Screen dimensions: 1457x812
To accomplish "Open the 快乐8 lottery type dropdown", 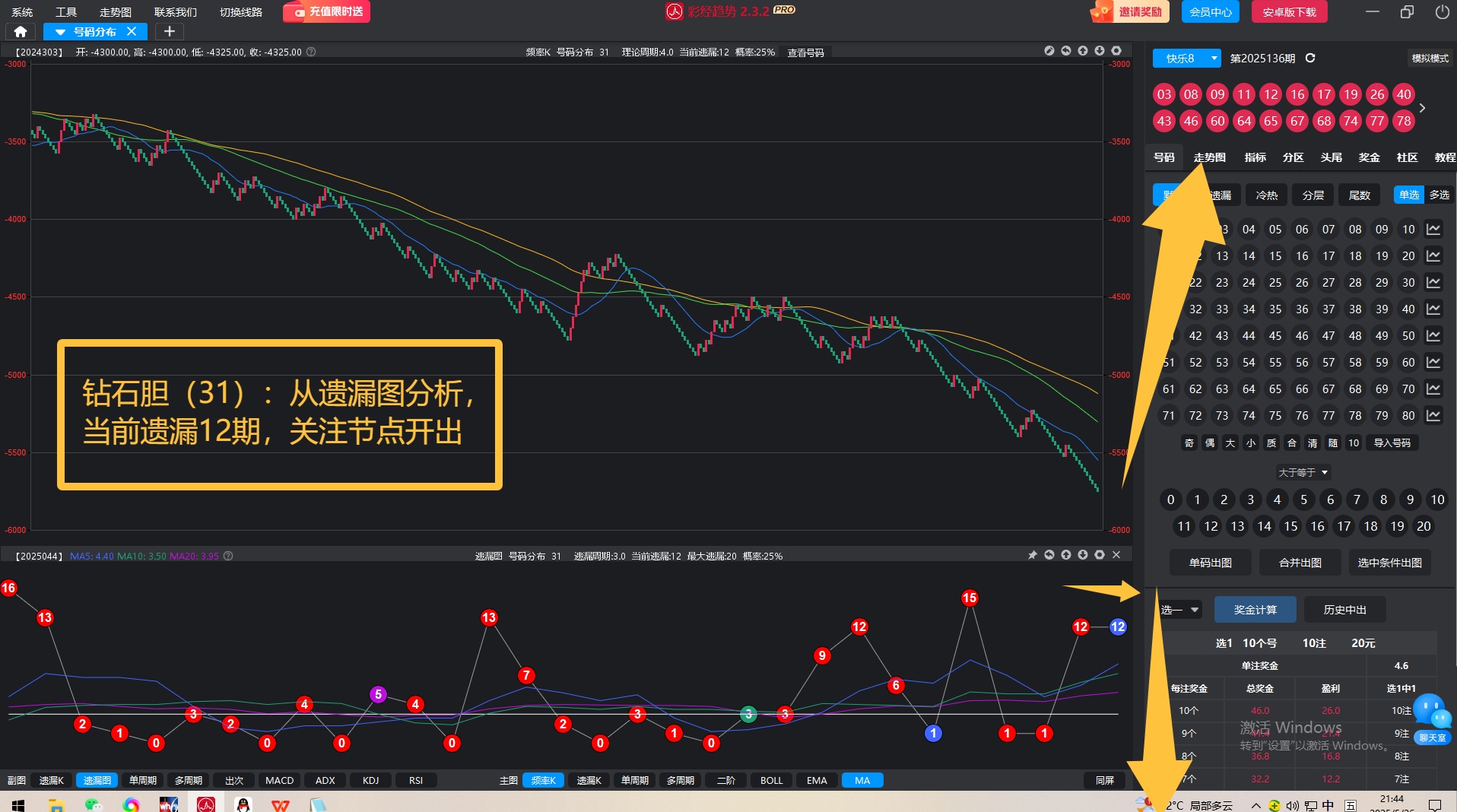I will [x=1186, y=58].
